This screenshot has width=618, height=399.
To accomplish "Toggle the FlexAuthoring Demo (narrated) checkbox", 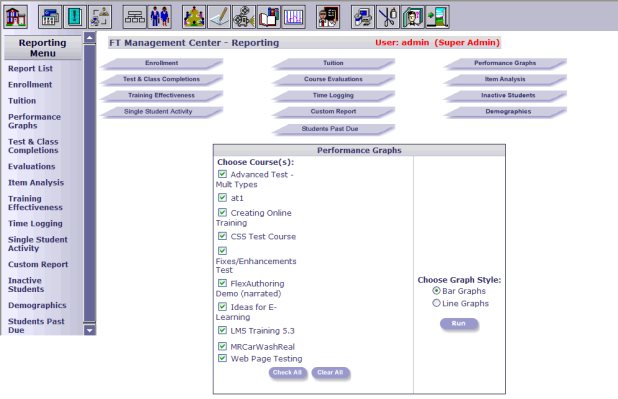I will 222,283.
